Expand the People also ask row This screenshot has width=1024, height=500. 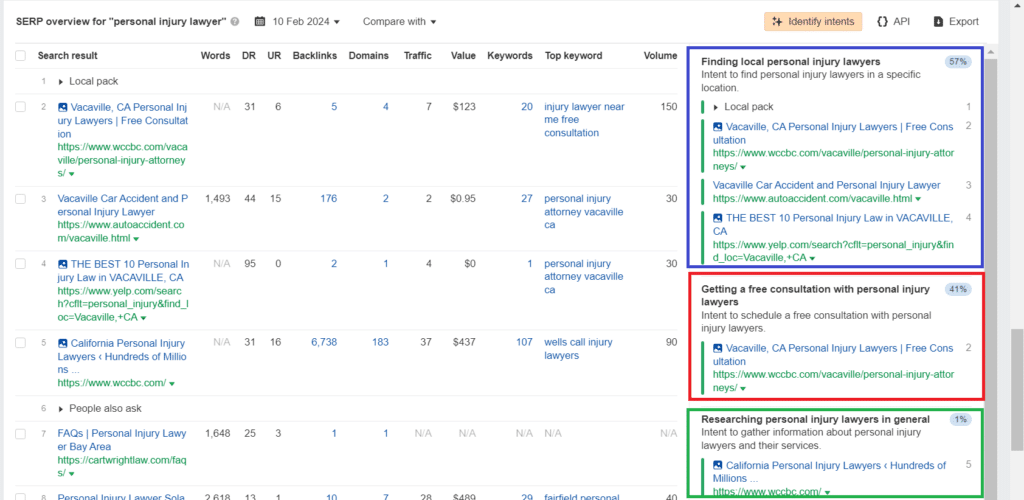click(61, 409)
